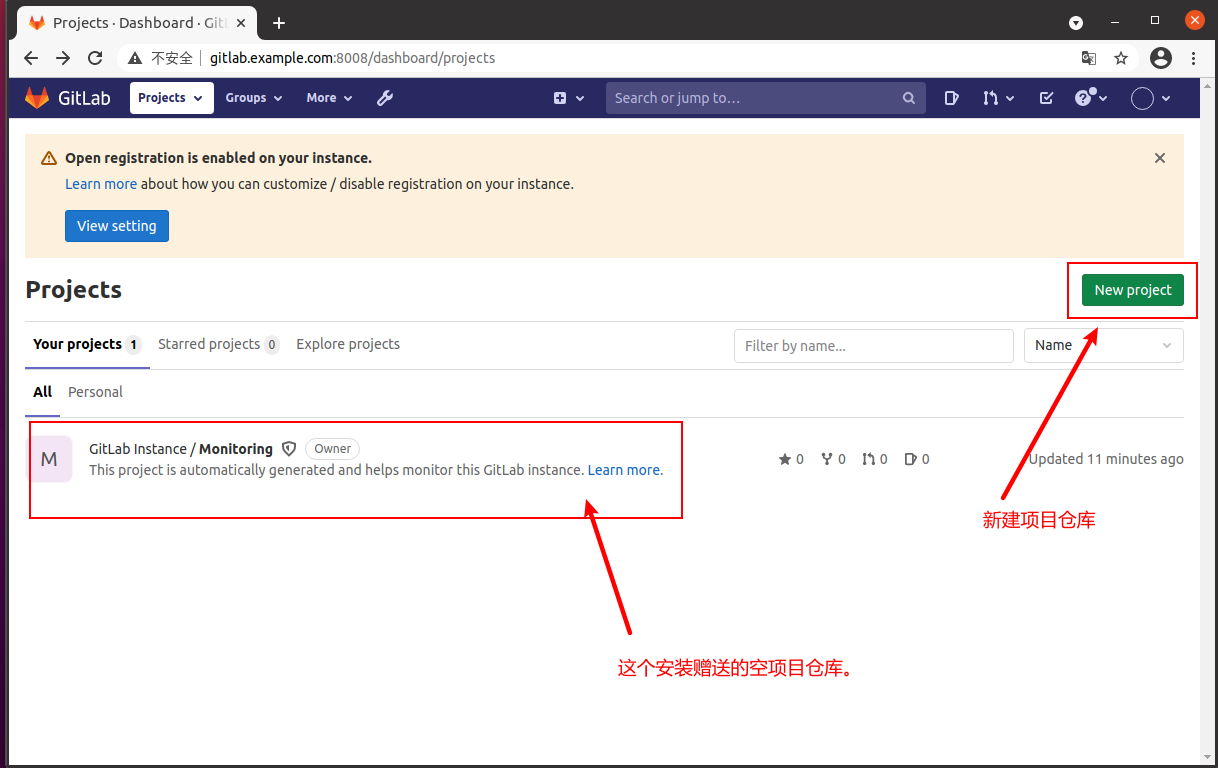
Task: Open the Name sort dropdown
Action: point(1104,345)
